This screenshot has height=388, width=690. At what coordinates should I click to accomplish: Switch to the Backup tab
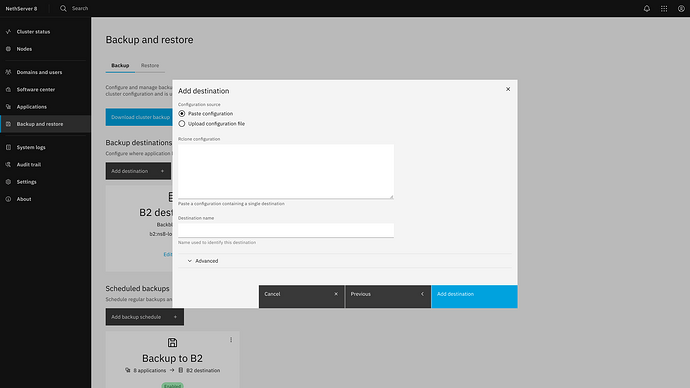pos(120,66)
